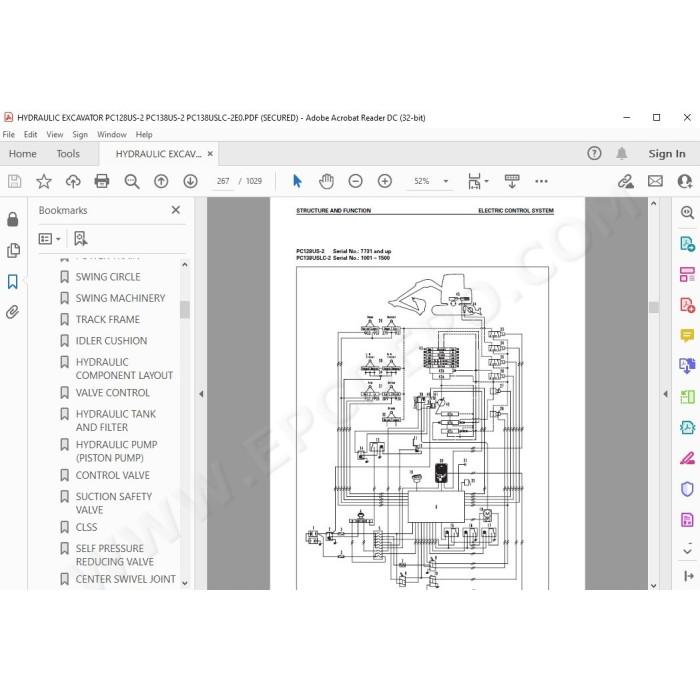The height and width of the screenshot is (700, 700).
Task: Close the Bookmarks panel
Action: pyautogui.click(x=176, y=210)
